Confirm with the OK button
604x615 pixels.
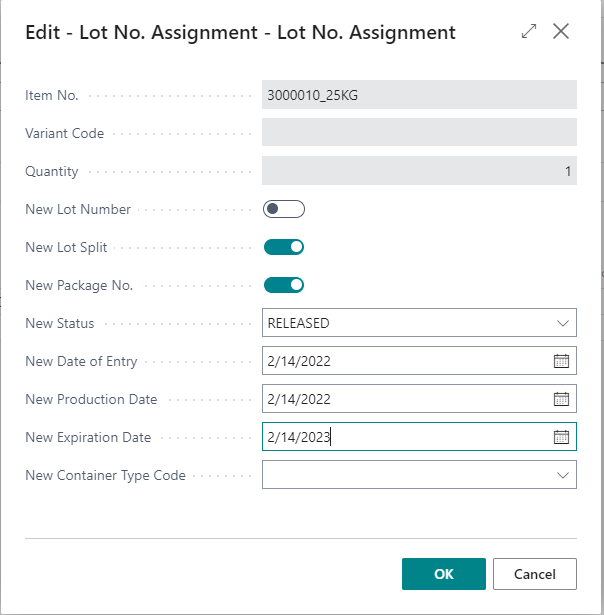coord(444,574)
